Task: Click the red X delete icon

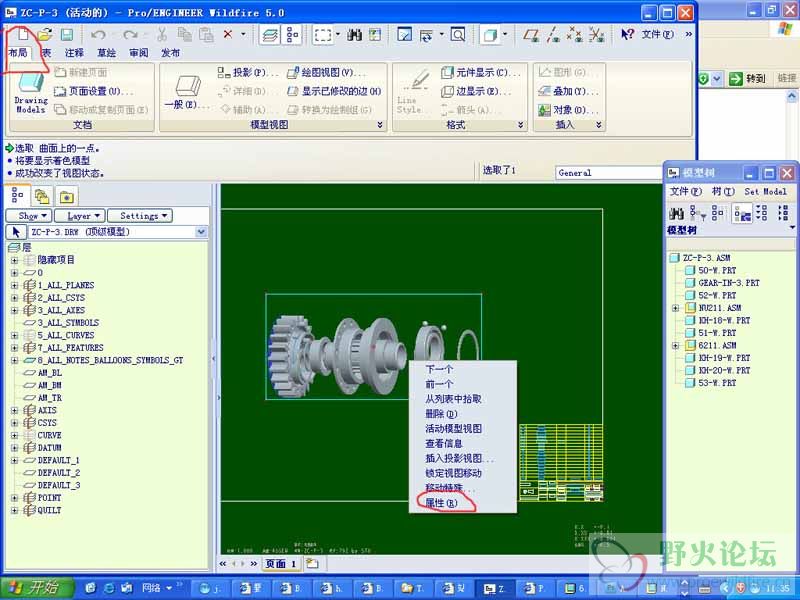Action: (x=228, y=34)
